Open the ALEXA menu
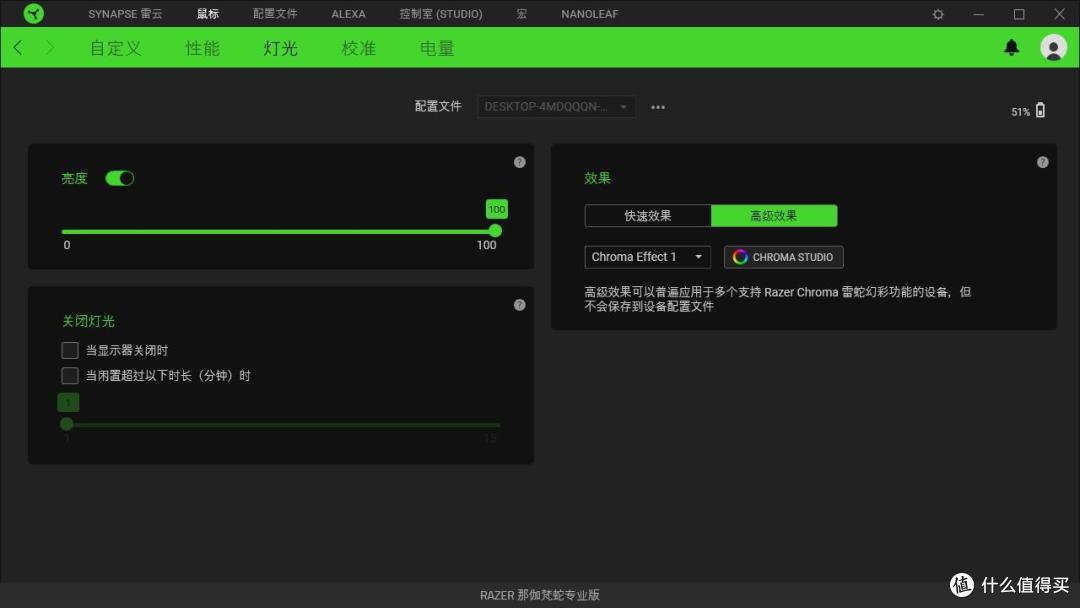1080x608 pixels. pyautogui.click(x=349, y=14)
